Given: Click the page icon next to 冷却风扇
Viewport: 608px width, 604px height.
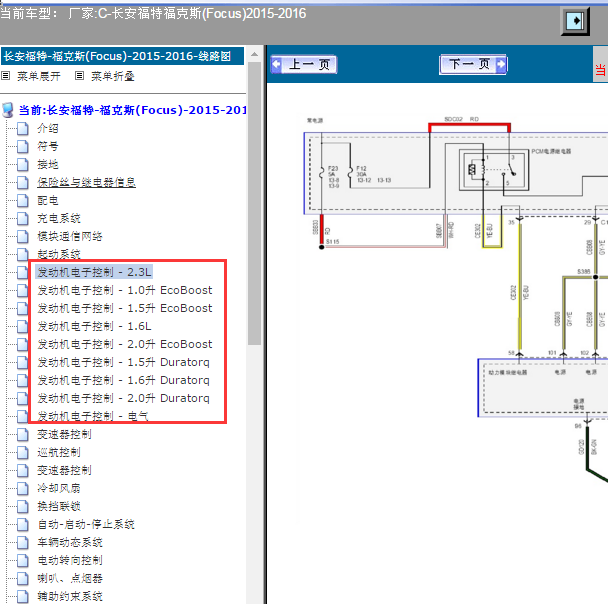Looking at the screenshot, I should [23, 488].
